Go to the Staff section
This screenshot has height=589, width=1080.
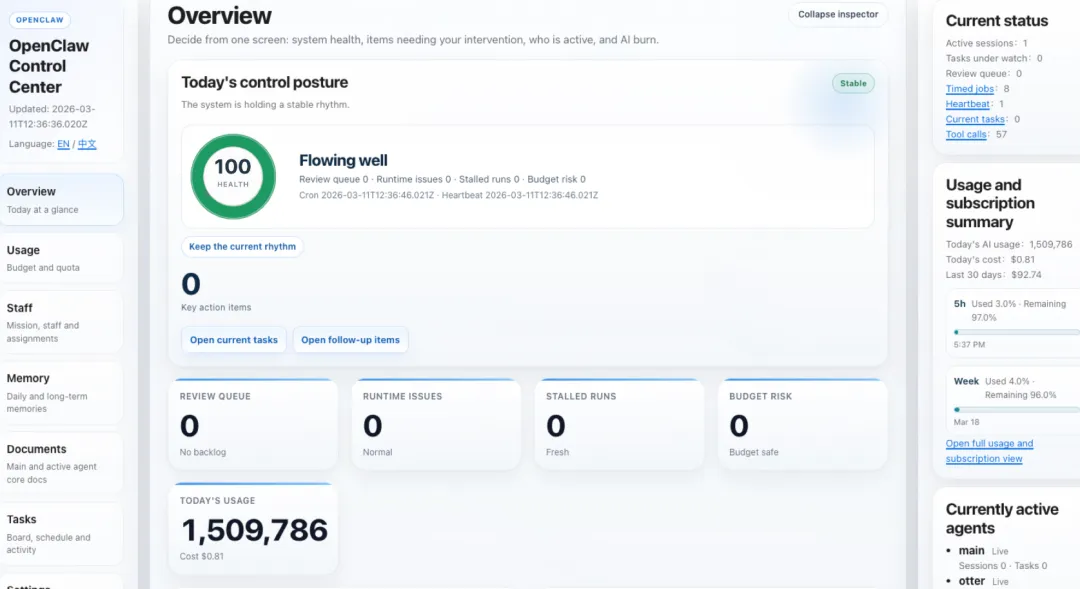click(61, 322)
